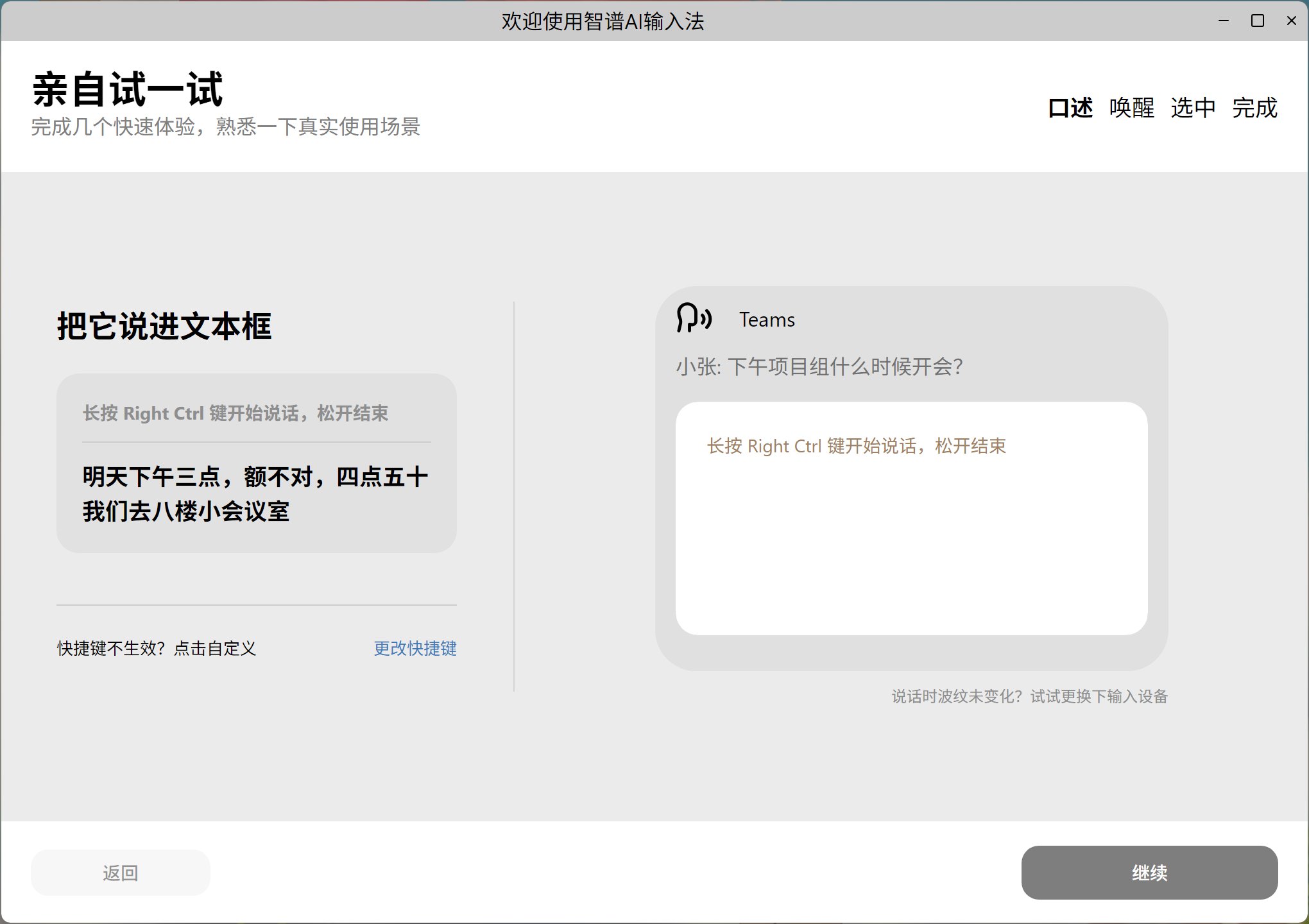1309x924 pixels.
Task: Click 小张's chat message line
Action: point(819,366)
